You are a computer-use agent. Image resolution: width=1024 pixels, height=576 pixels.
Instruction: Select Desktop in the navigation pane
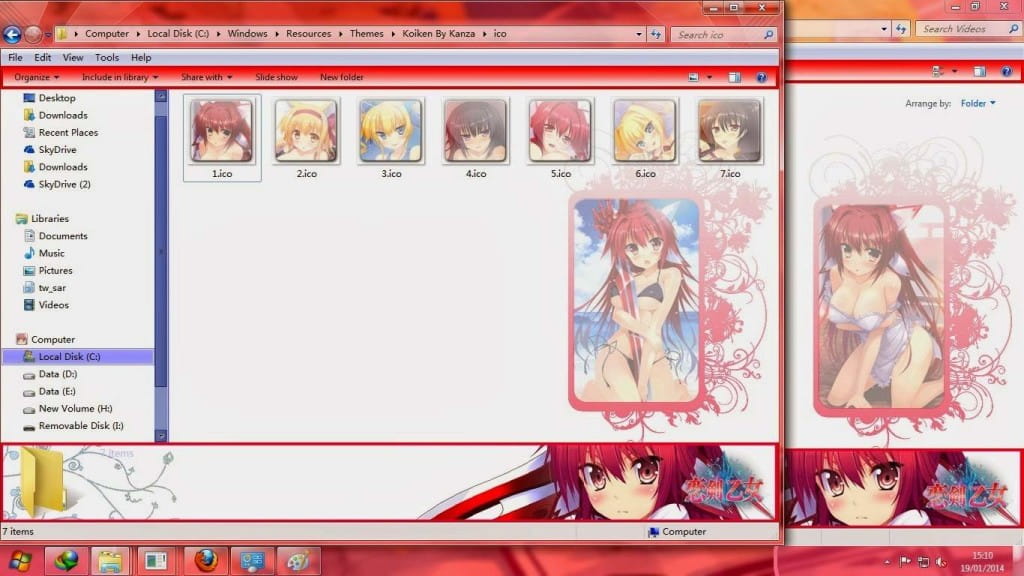pos(50,98)
